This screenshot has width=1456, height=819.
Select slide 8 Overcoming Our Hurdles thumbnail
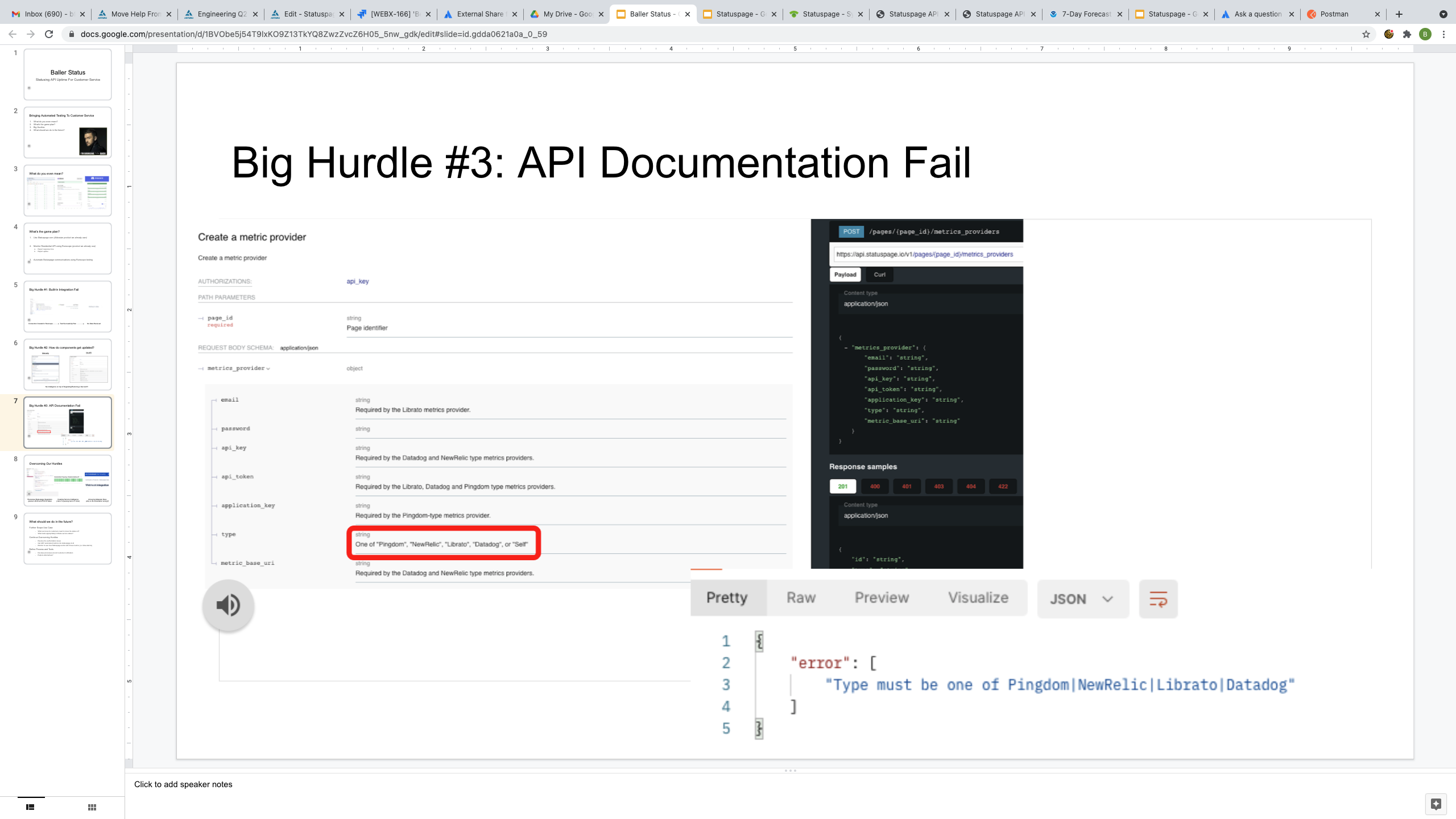click(68, 480)
